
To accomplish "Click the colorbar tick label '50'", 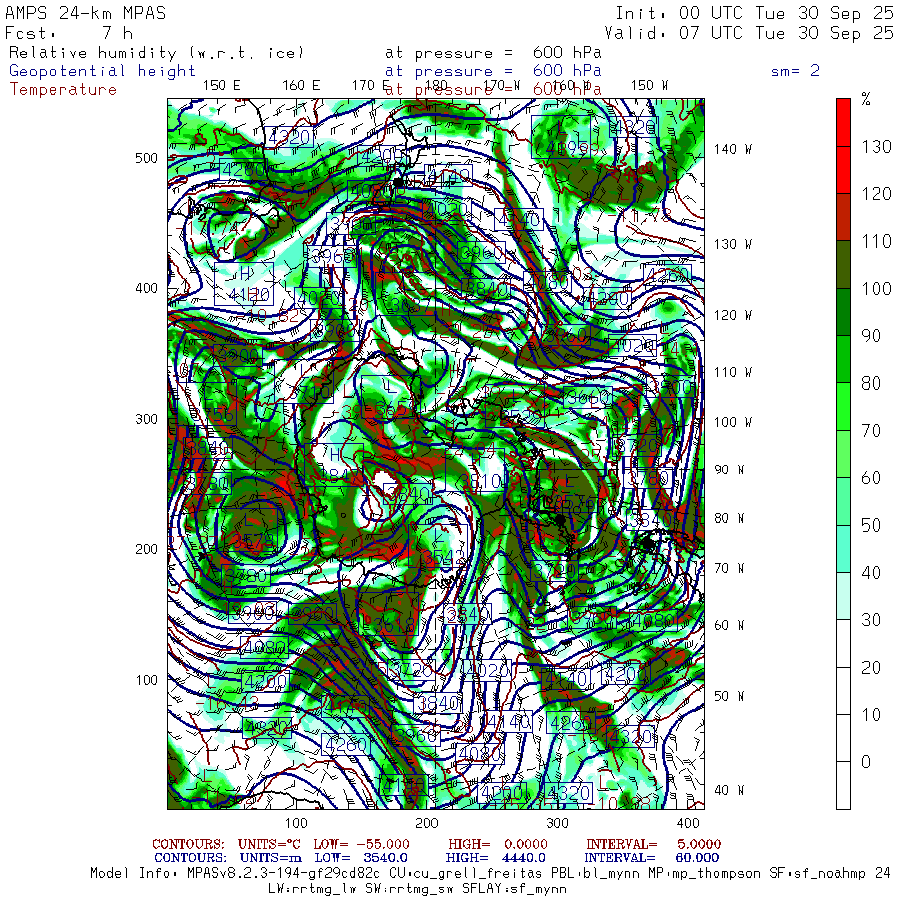I will (871, 525).
